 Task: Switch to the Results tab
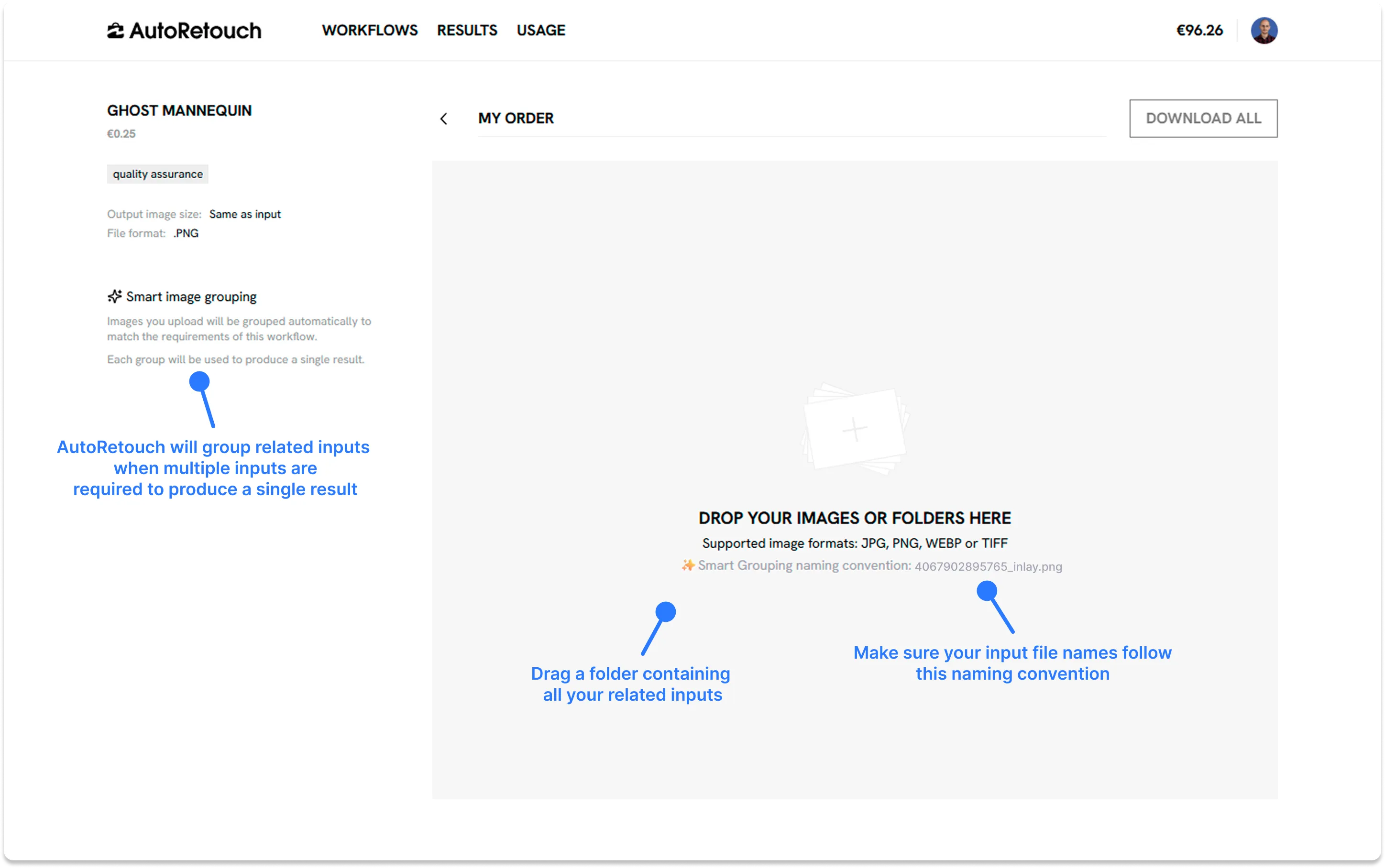[467, 30]
